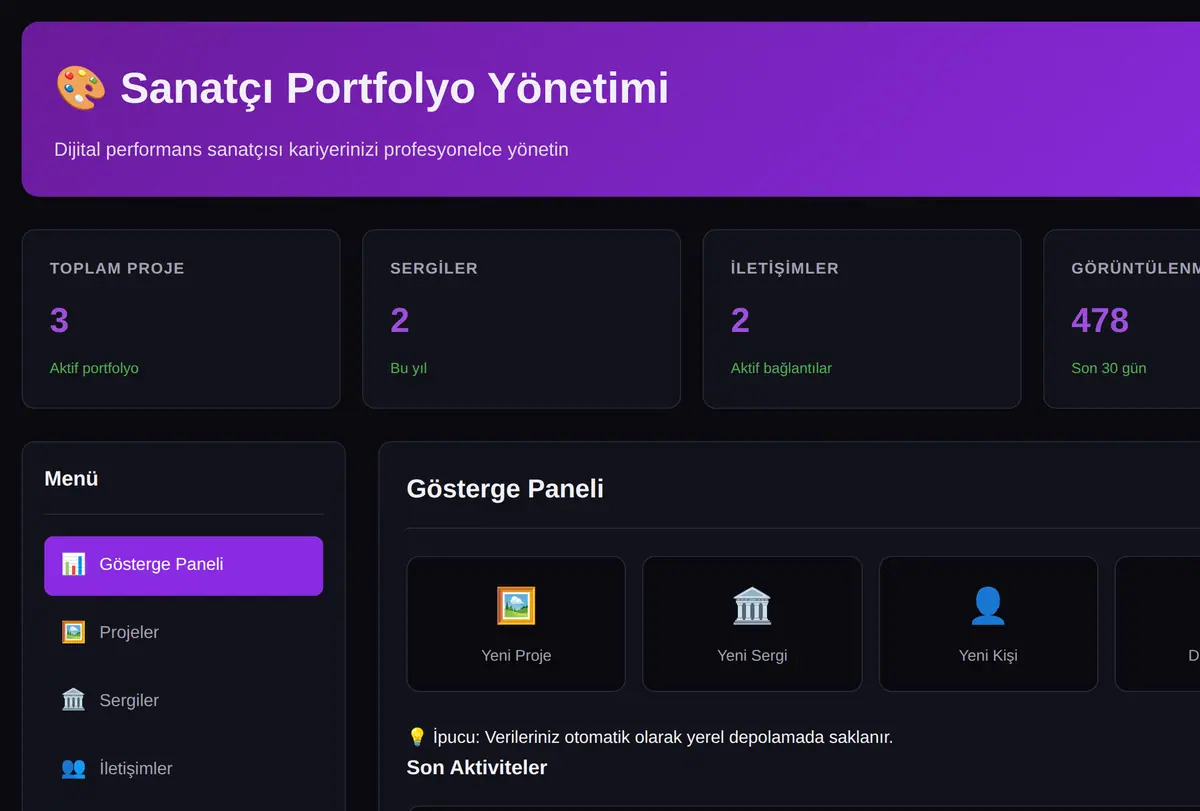Click the Aktif portfolyo text
The height and width of the screenshot is (811, 1200).
(94, 368)
